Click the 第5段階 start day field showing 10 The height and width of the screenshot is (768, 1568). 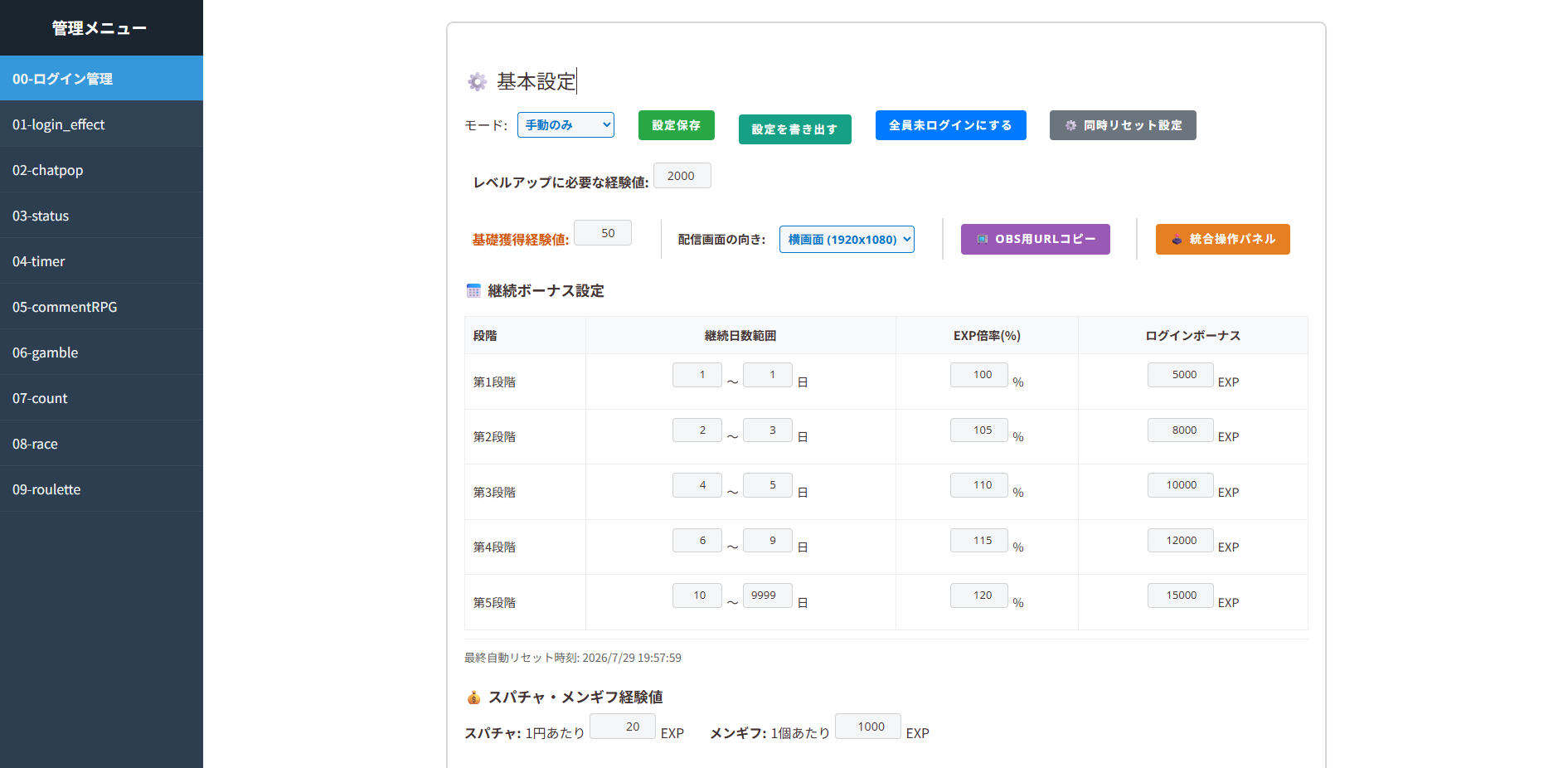click(x=697, y=595)
